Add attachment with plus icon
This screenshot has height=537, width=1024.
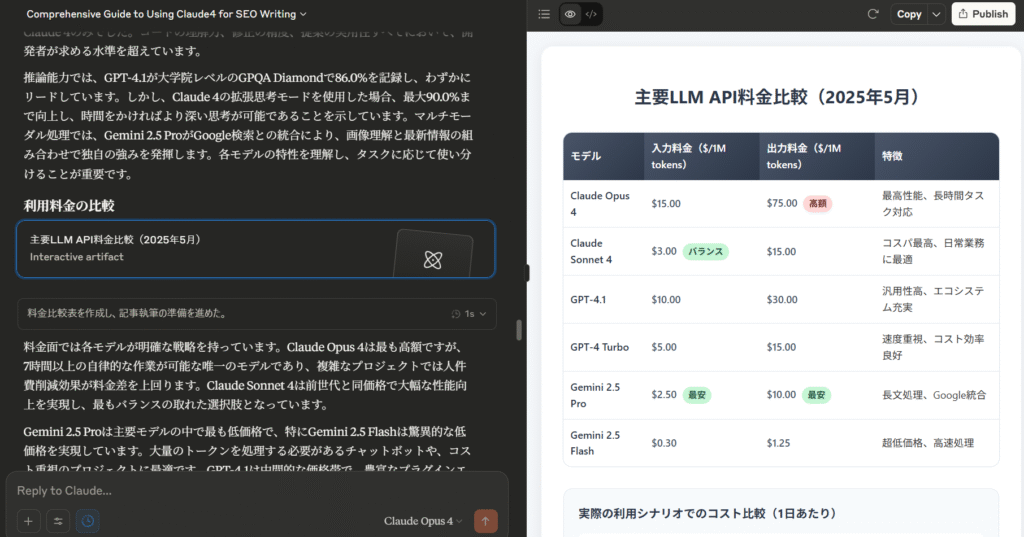[x=28, y=521]
